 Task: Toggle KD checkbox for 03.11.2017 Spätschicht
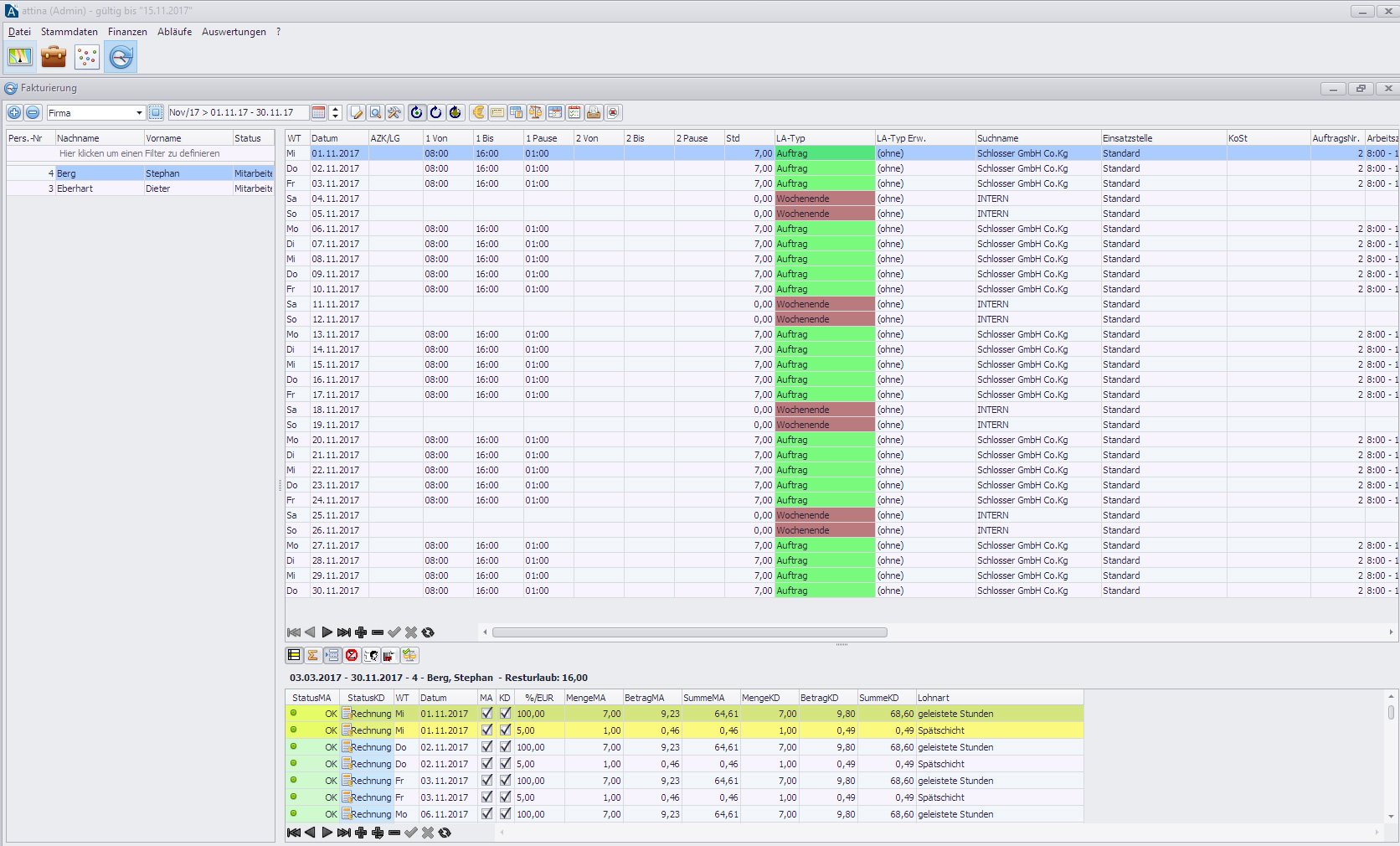[505, 797]
